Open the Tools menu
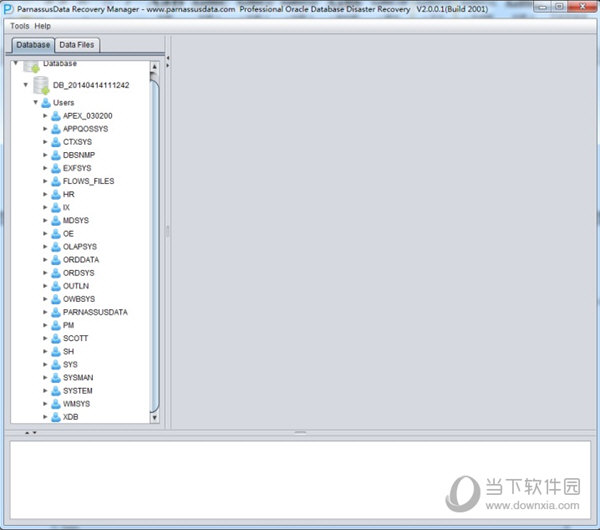The image size is (600, 530). (x=20, y=26)
